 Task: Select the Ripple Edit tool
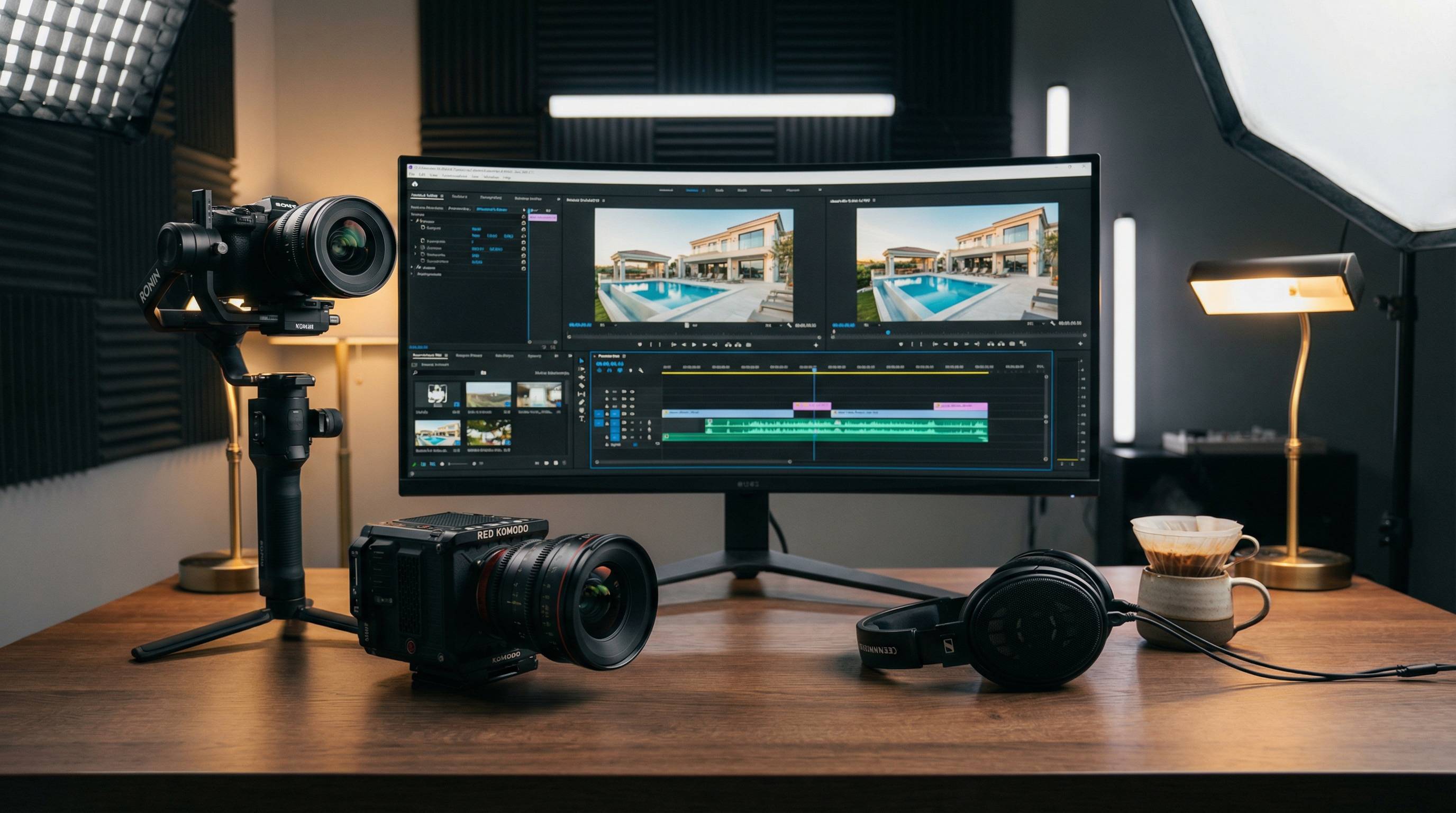(582, 378)
